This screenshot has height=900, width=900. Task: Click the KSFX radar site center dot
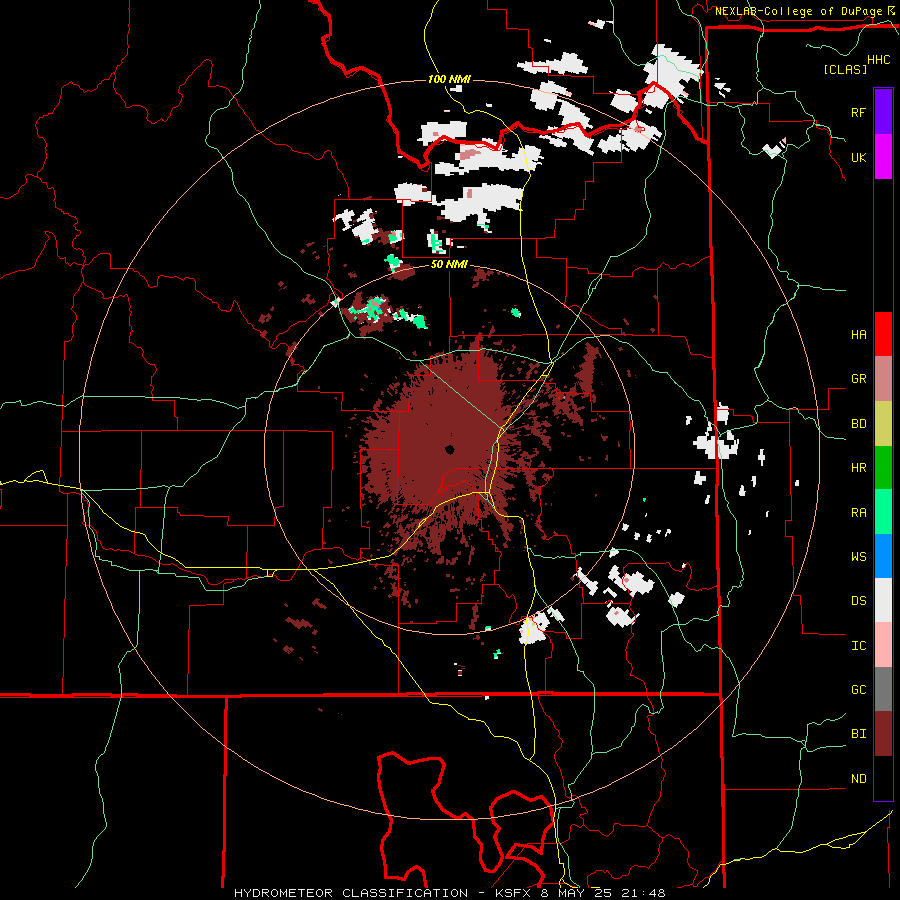click(449, 449)
